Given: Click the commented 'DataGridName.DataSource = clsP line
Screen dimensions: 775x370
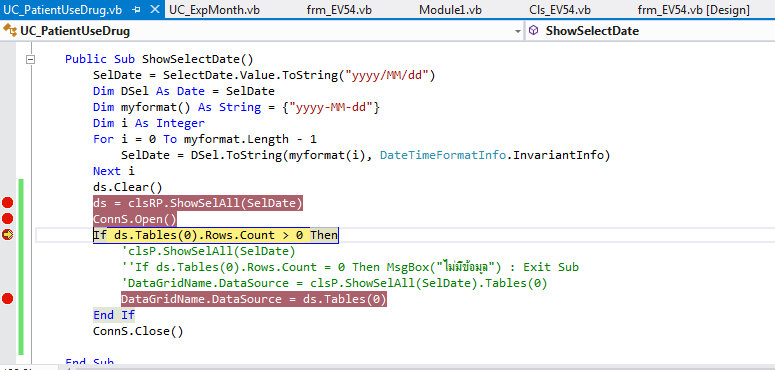Looking at the screenshot, I should point(334,283).
